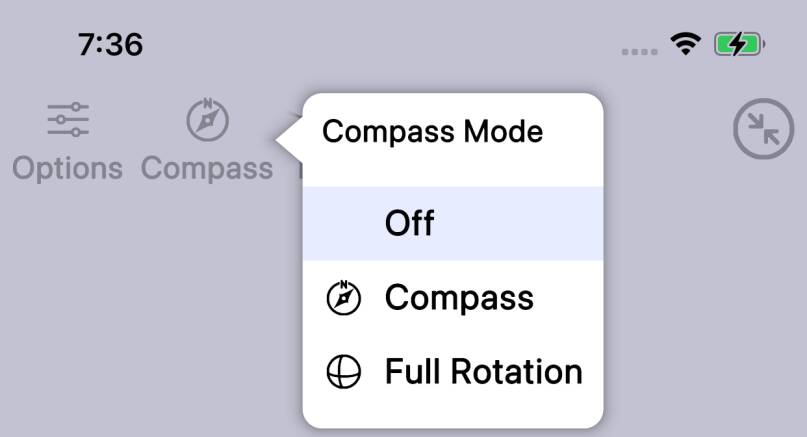
Task: Click the Compass Mode popup title
Action: pyautogui.click(x=432, y=132)
